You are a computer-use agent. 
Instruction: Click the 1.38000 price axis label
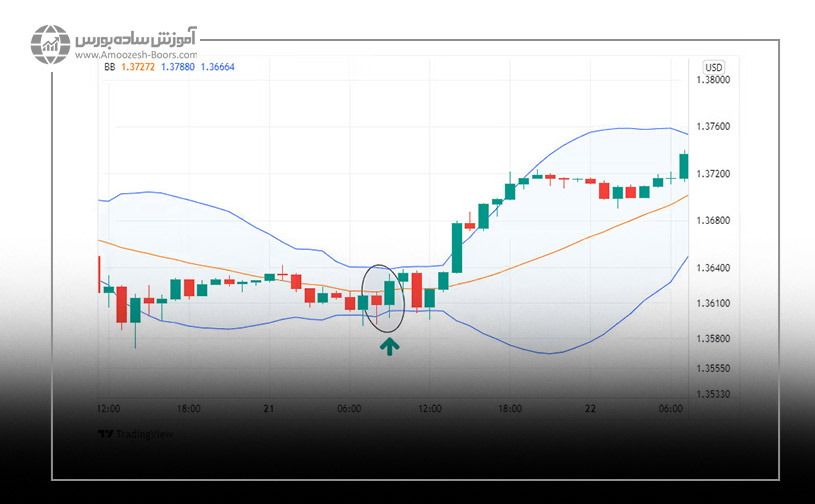711,80
